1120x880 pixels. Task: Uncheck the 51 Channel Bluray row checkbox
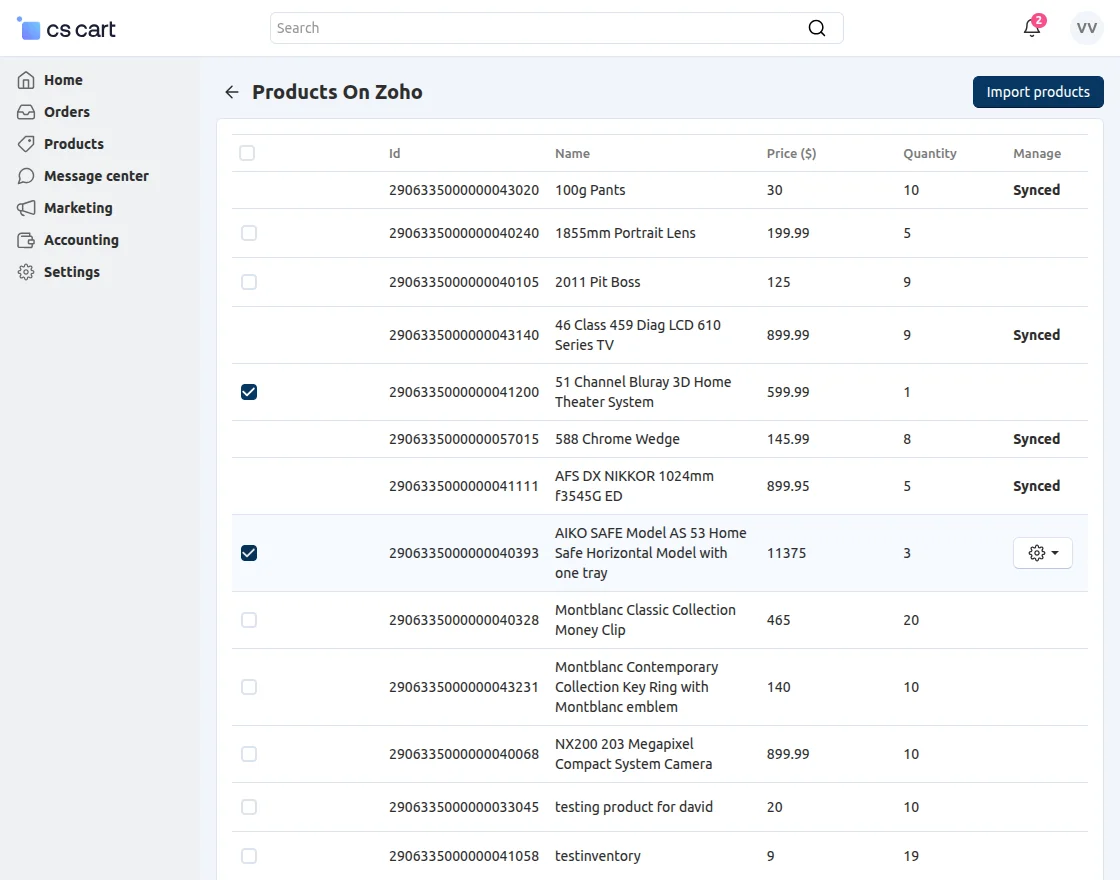(x=248, y=392)
